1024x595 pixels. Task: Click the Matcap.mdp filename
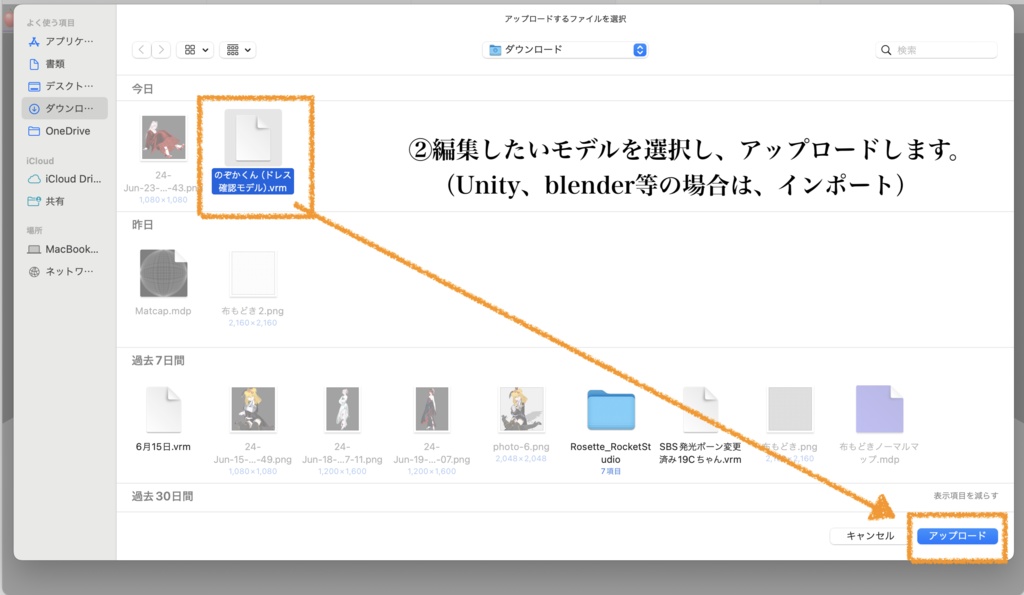click(x=163, y=311)
